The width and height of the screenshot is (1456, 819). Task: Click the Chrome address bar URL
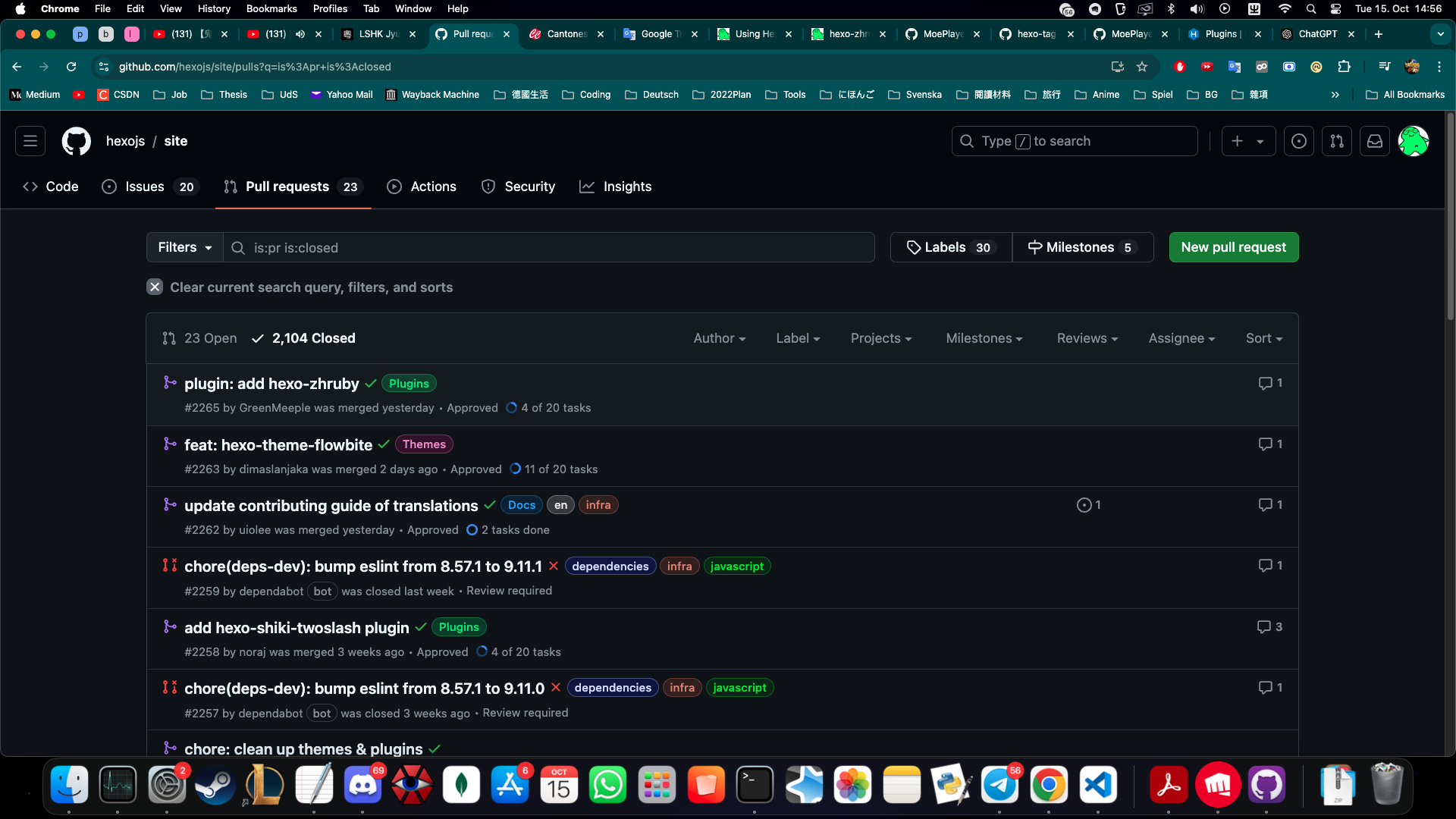(x=255, y=67)
